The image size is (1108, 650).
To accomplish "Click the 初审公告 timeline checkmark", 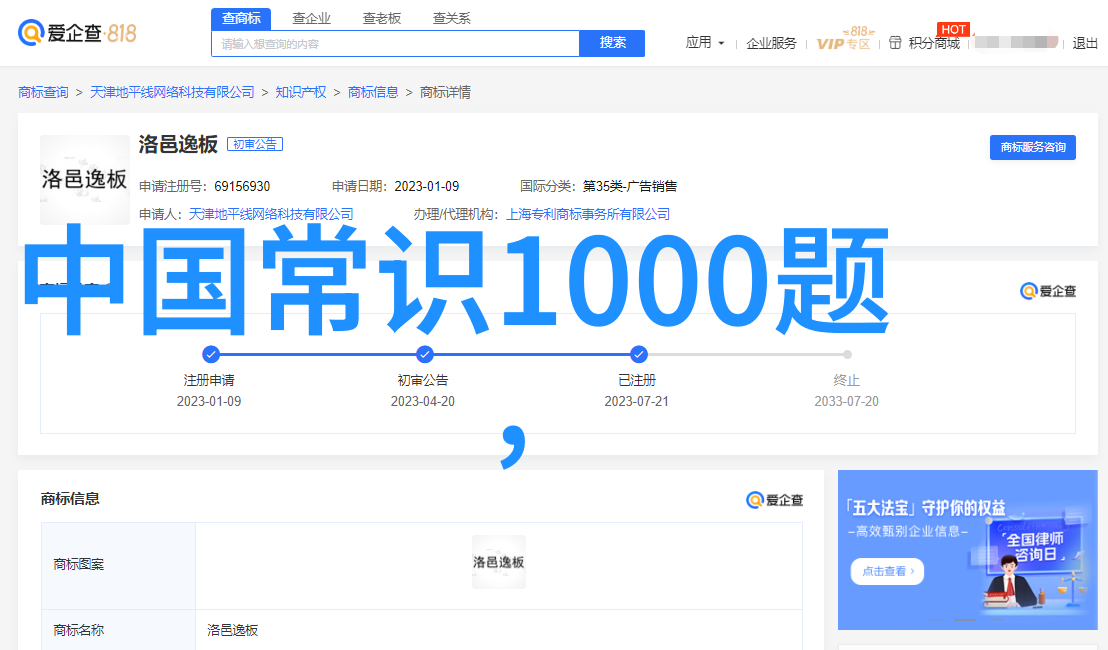I will (x=424, y=354).
